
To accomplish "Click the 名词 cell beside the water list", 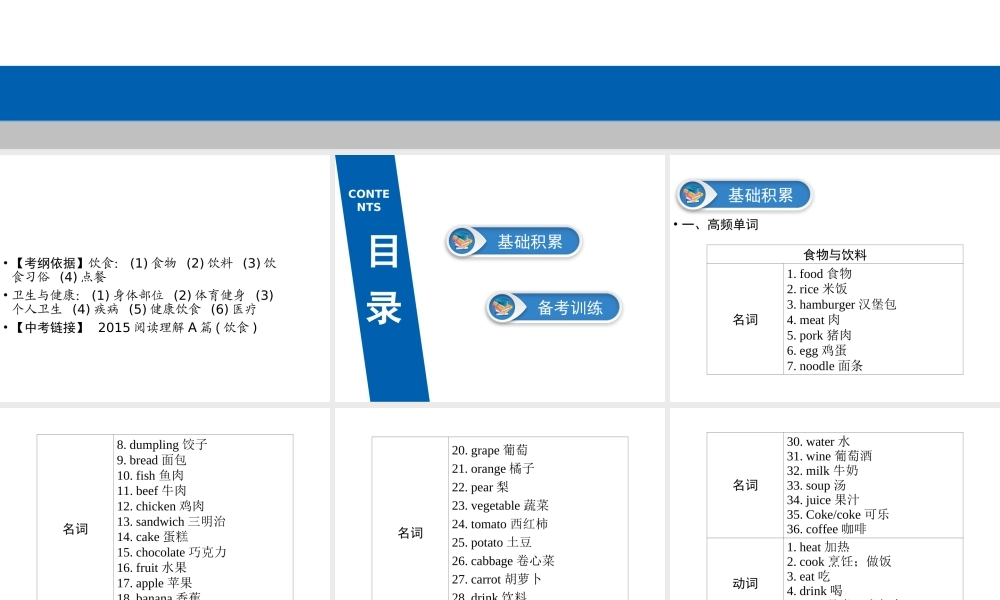I will (745, 485).
